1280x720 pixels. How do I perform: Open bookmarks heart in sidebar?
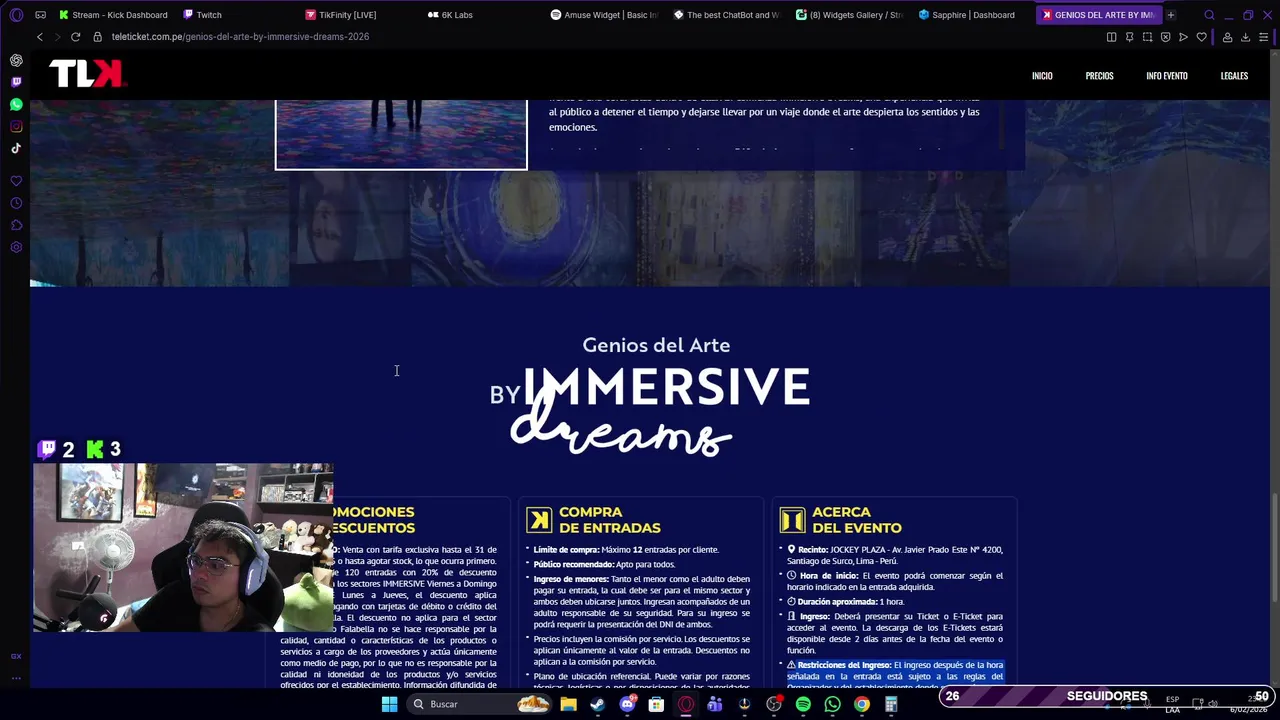[x=16, y=181]
